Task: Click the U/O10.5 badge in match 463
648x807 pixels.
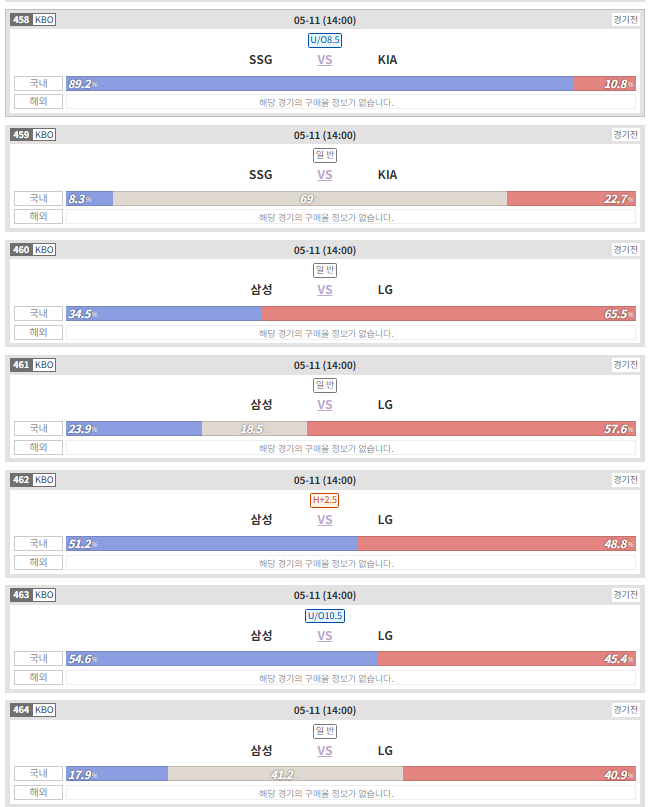Action: point(325,616)
